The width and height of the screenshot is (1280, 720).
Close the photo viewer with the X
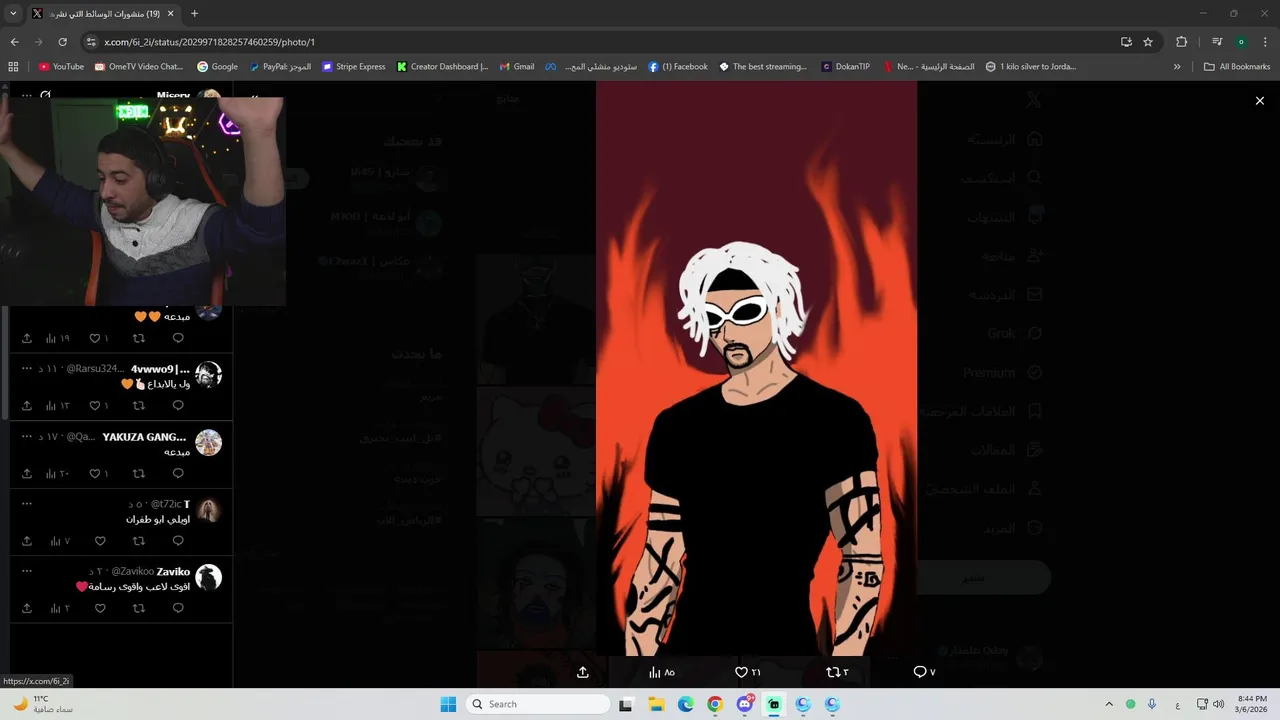click(x=1260, y=101)
